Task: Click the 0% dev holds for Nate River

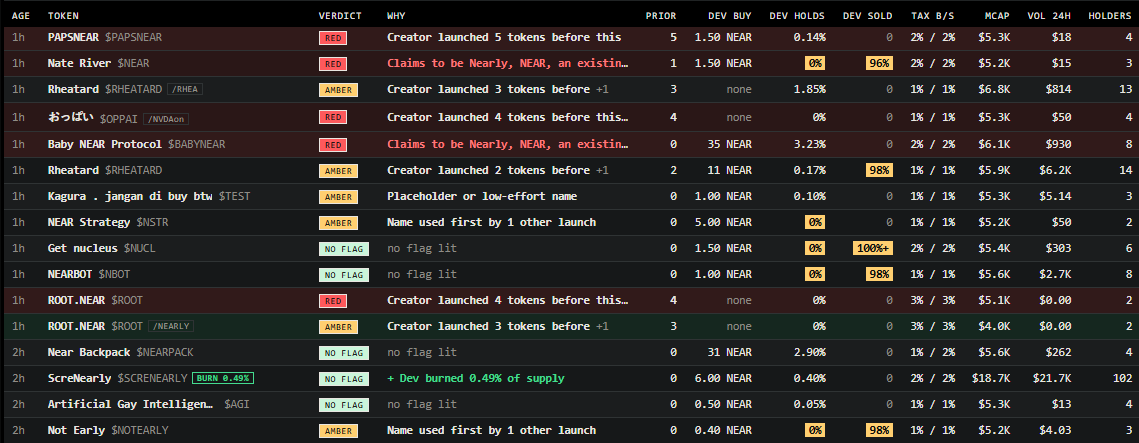Action: click(x=815, y=63)
